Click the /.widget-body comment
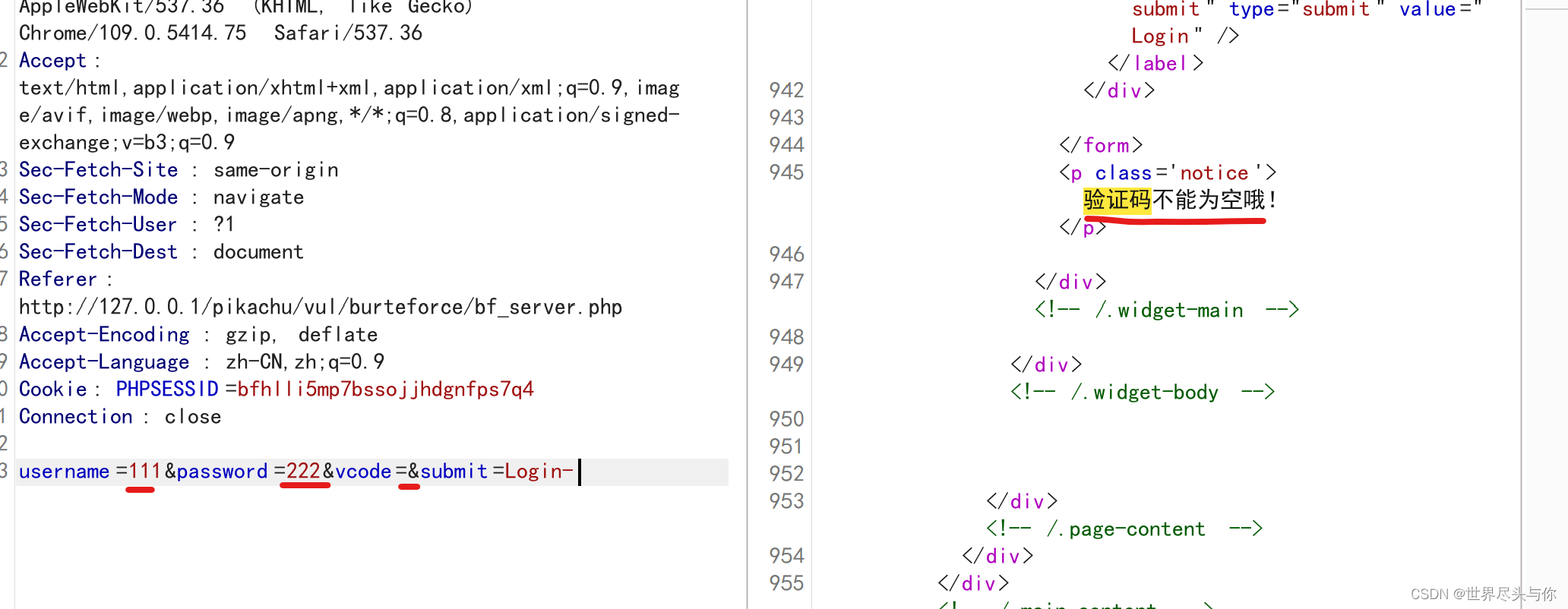1568x609 pixels. click(1143, 392)
